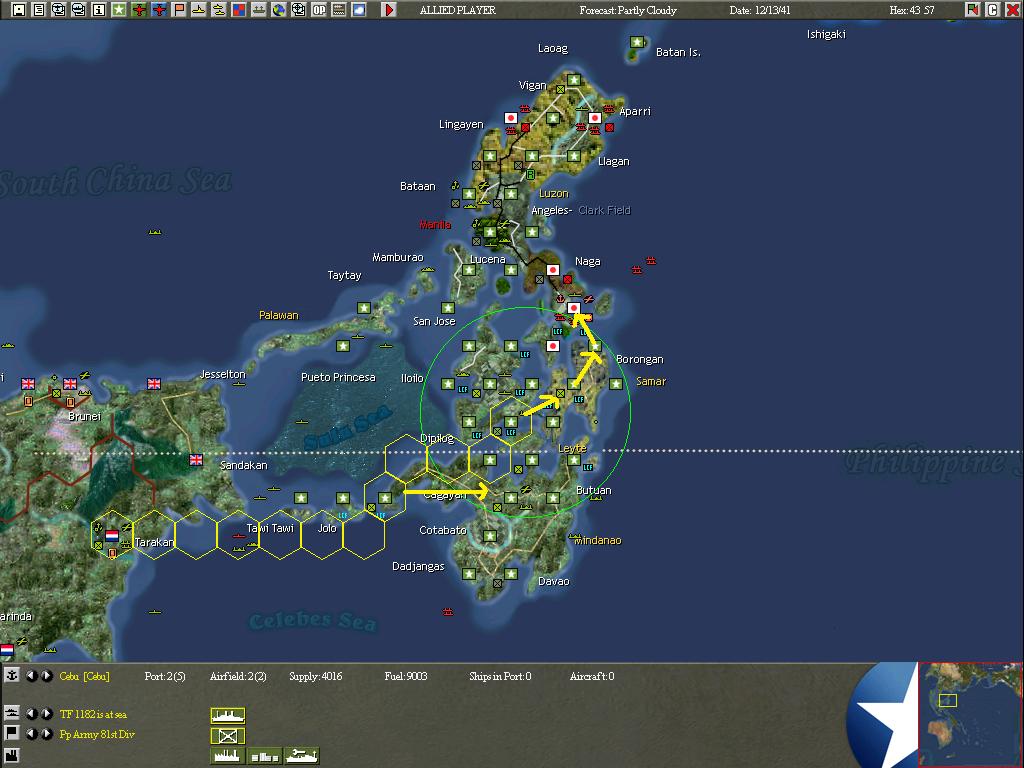Click the red plane on blue icon
Image resolution: width=1024 pixels, height=768 pixels.
coord(159,10)
